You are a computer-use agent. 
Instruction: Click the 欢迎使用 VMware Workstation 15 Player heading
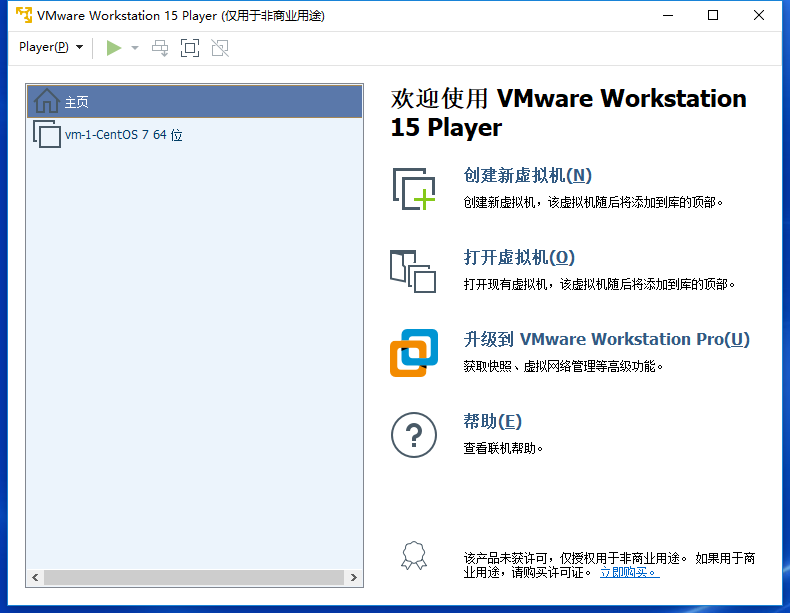pos(568,113)
